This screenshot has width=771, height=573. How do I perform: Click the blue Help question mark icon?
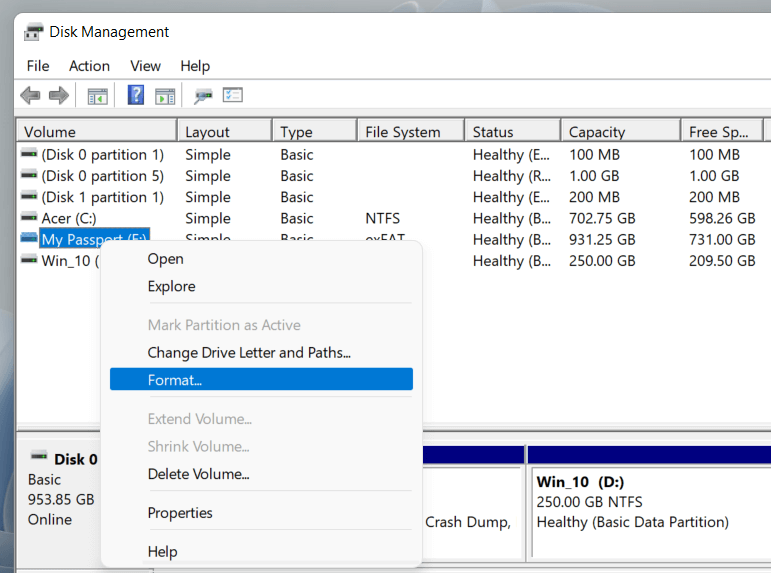click(x=136, y=96)
